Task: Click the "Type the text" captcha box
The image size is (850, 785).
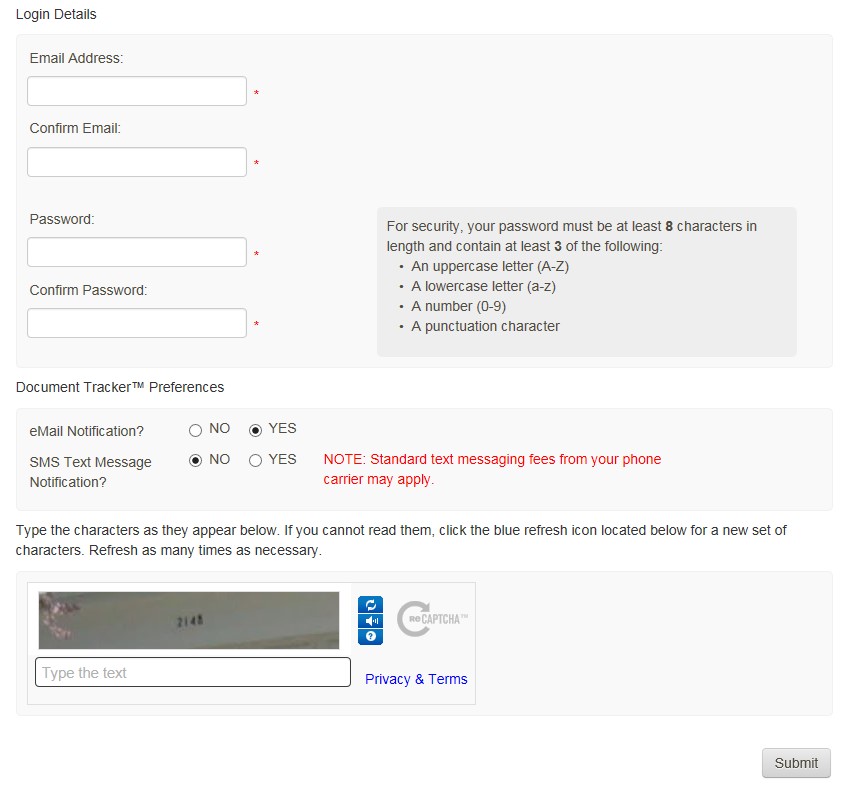Action: pos(193,672)
